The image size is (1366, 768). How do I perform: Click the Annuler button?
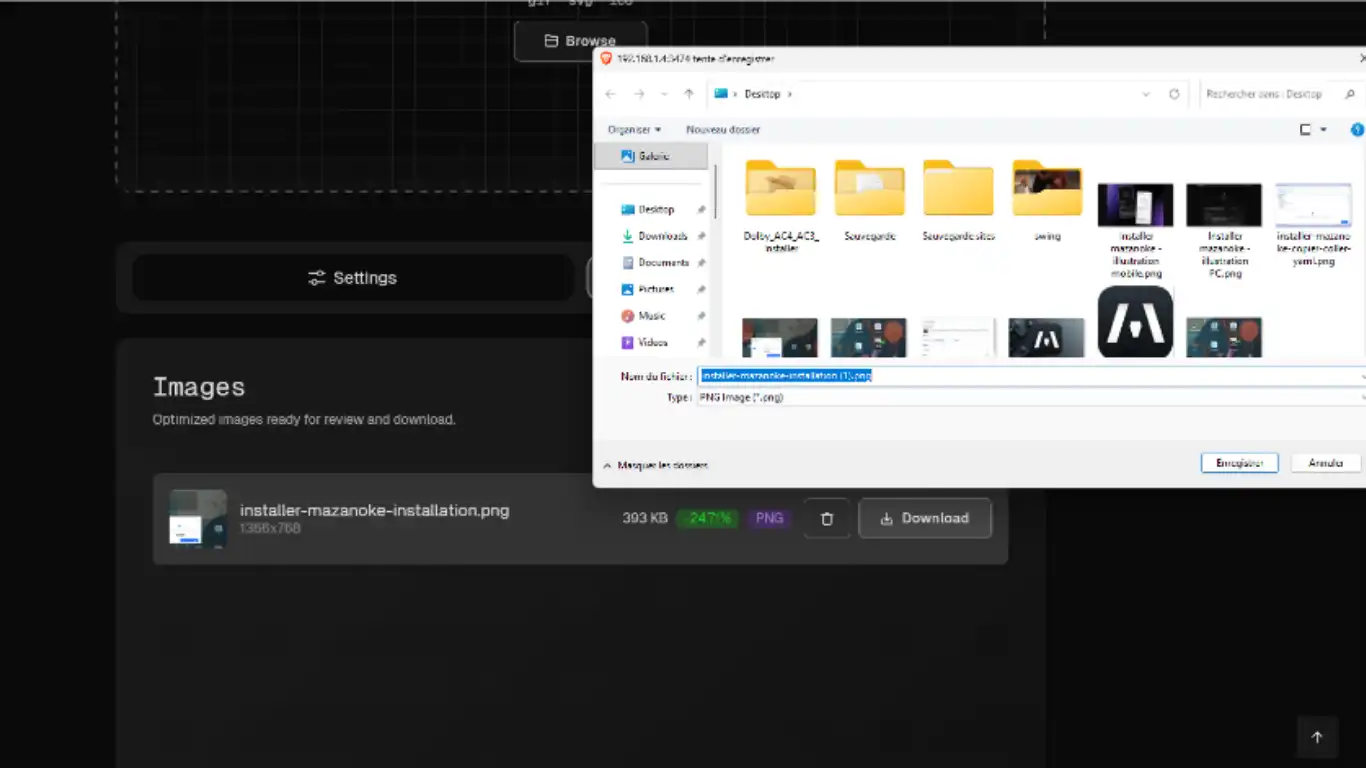point(1325,463)
